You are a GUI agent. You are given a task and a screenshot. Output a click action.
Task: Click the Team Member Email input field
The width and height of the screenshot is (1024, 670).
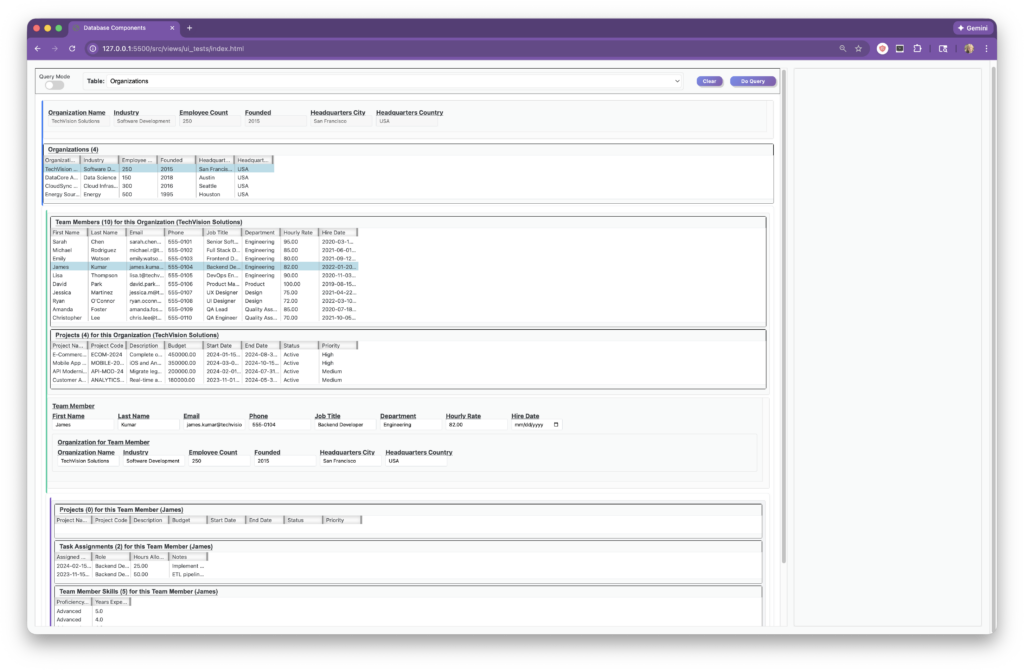coord(213,424)
